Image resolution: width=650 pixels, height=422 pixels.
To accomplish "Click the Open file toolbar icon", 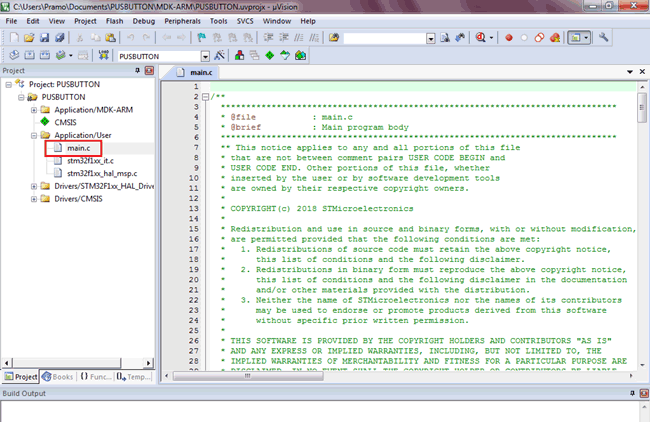I will (x=31, y=38).
